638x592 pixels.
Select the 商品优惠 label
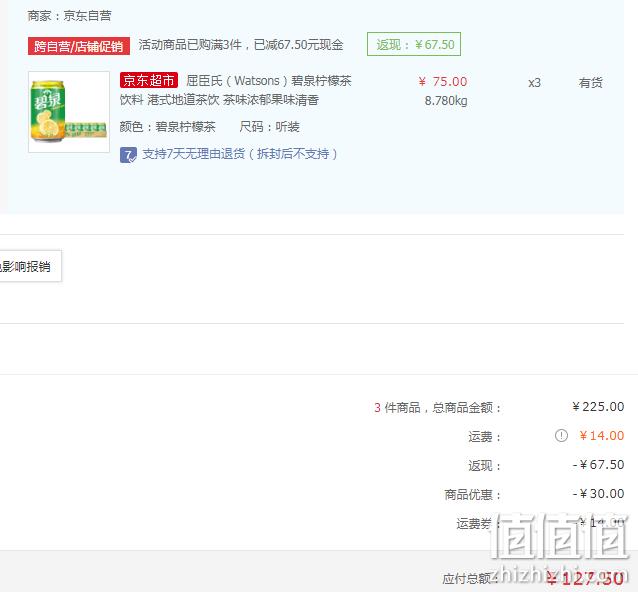pos(472,494)
